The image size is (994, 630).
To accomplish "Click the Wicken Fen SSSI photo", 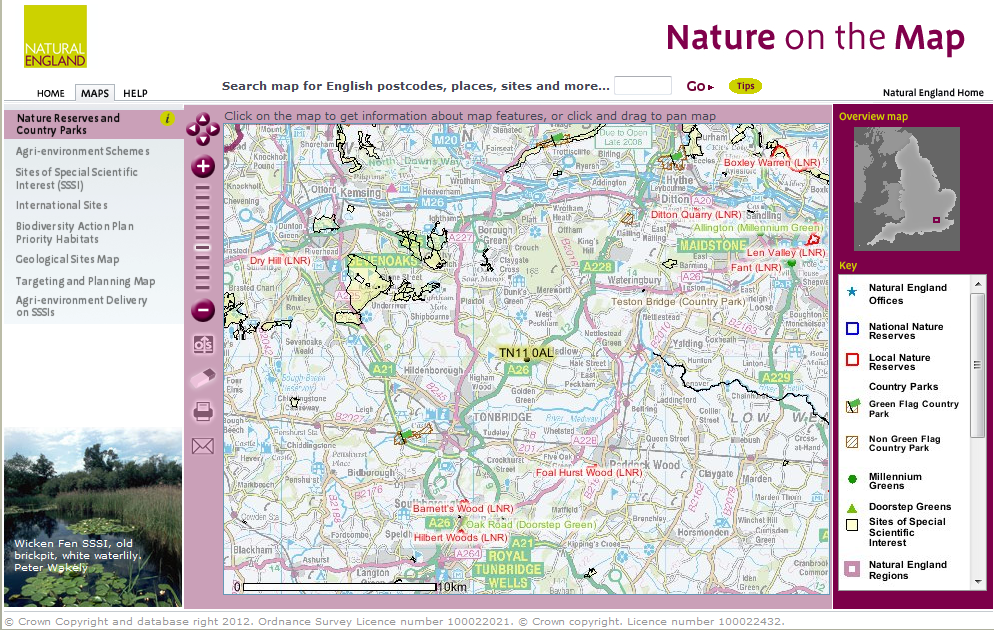I will pos(93,517).
